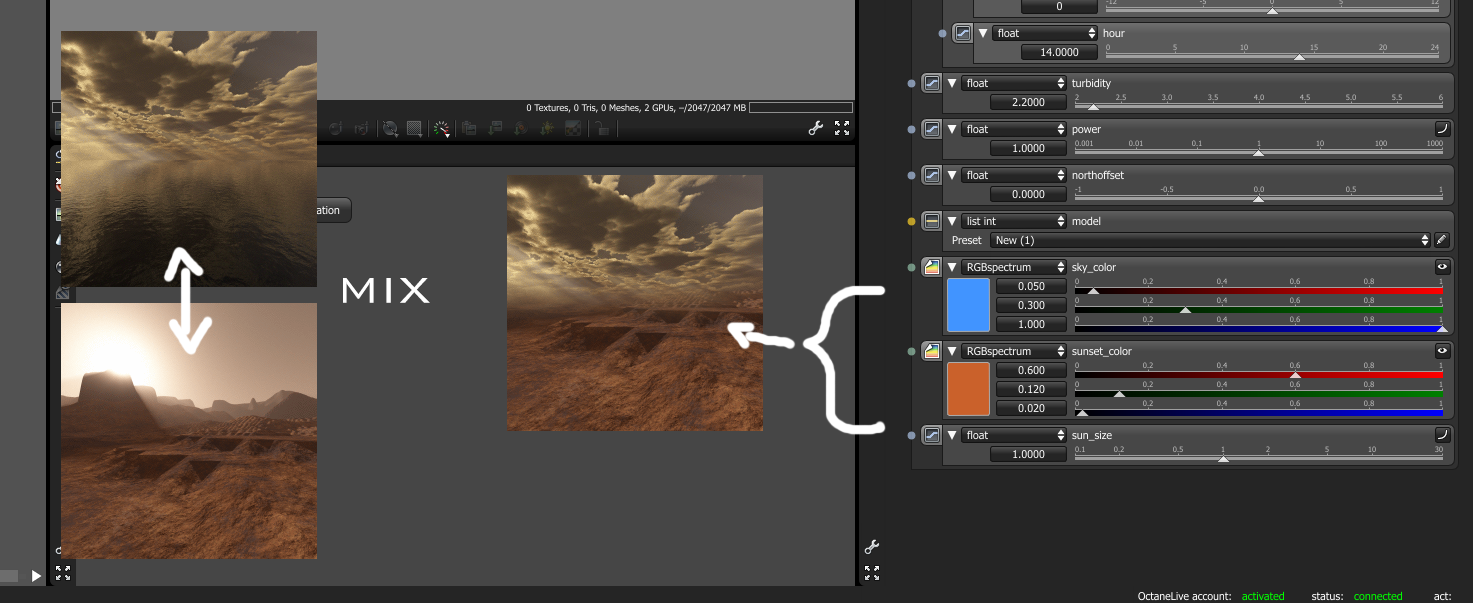Viewport: 1473px width, 603px height.
Task: Collapse the northoffset parameter triangle
Action: 952,175
